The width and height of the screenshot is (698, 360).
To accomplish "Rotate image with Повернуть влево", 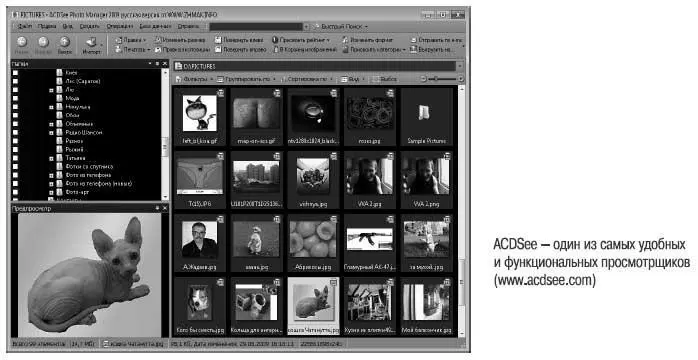I will pos(239,40).
